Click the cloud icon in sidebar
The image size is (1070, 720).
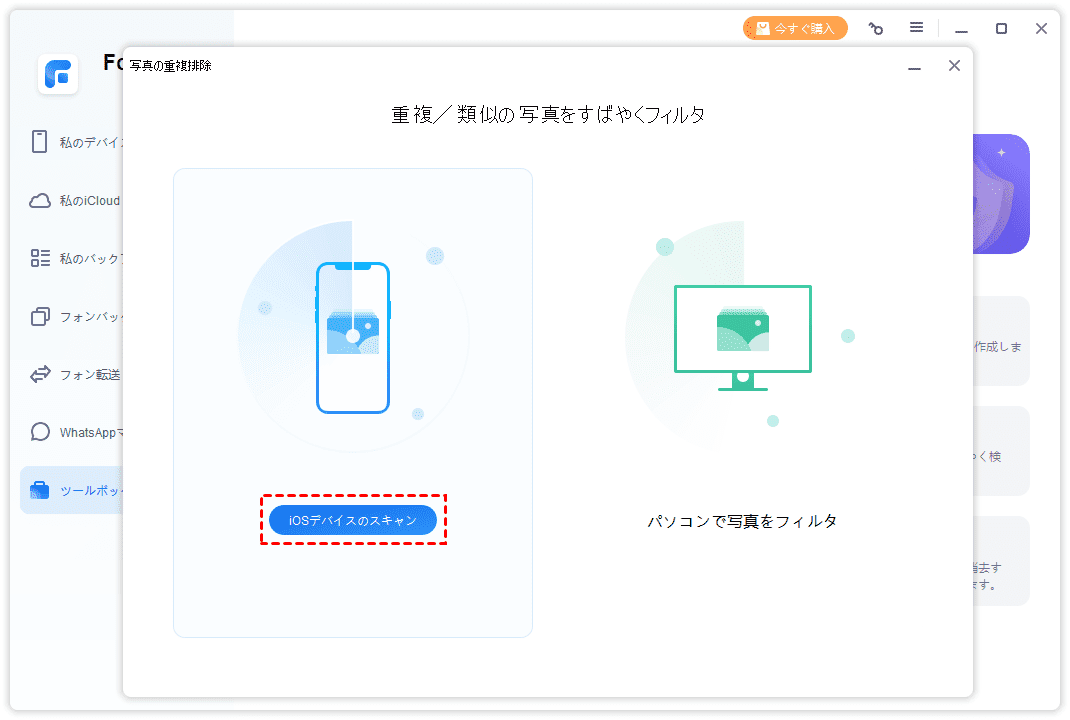(x=40, y=200)
